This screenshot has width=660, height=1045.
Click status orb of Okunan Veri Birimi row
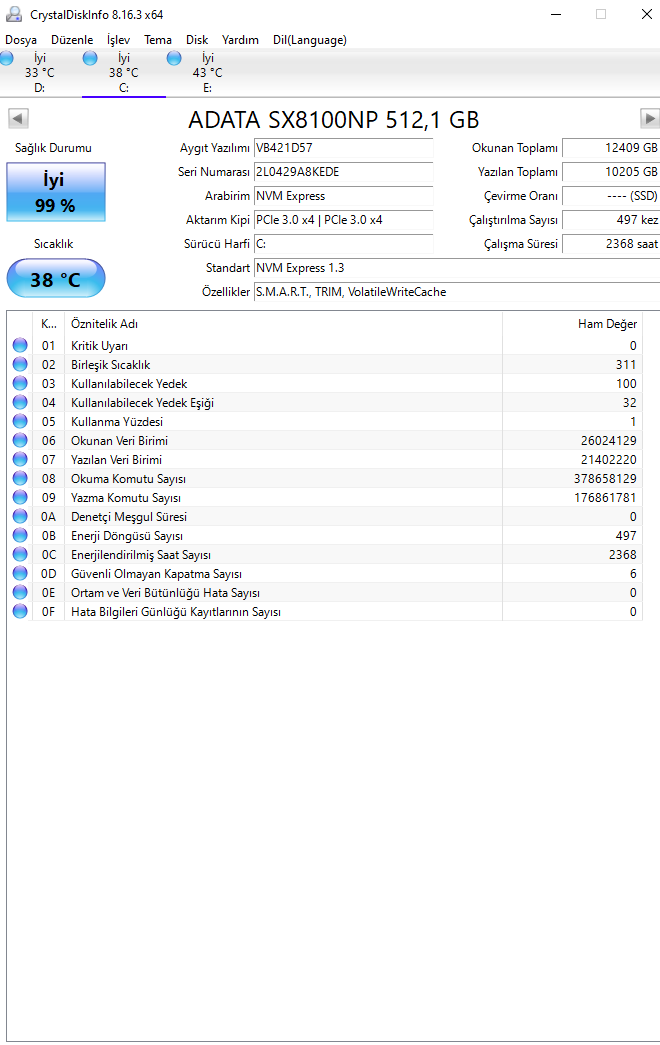coord(20,441)
